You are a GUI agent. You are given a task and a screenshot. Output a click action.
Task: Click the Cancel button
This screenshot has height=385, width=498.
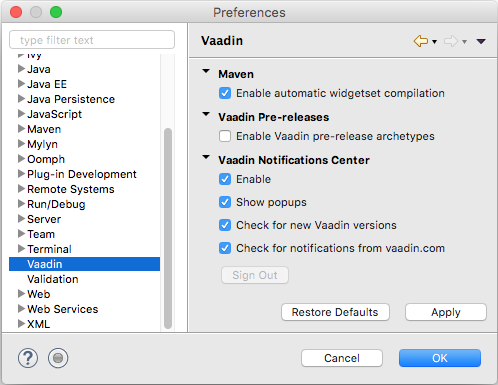342,358
